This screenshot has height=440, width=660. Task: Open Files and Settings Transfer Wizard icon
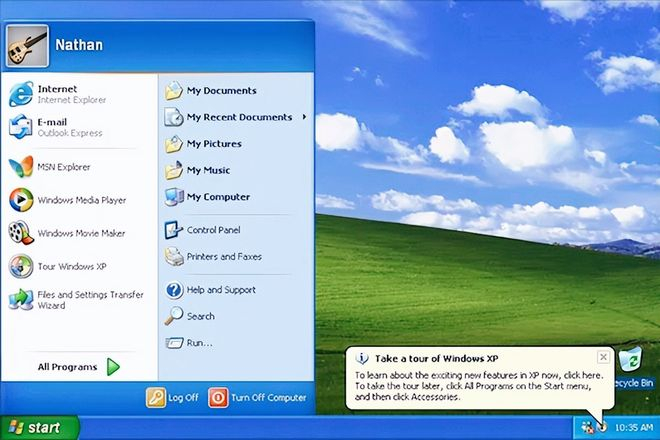point(21,299)
